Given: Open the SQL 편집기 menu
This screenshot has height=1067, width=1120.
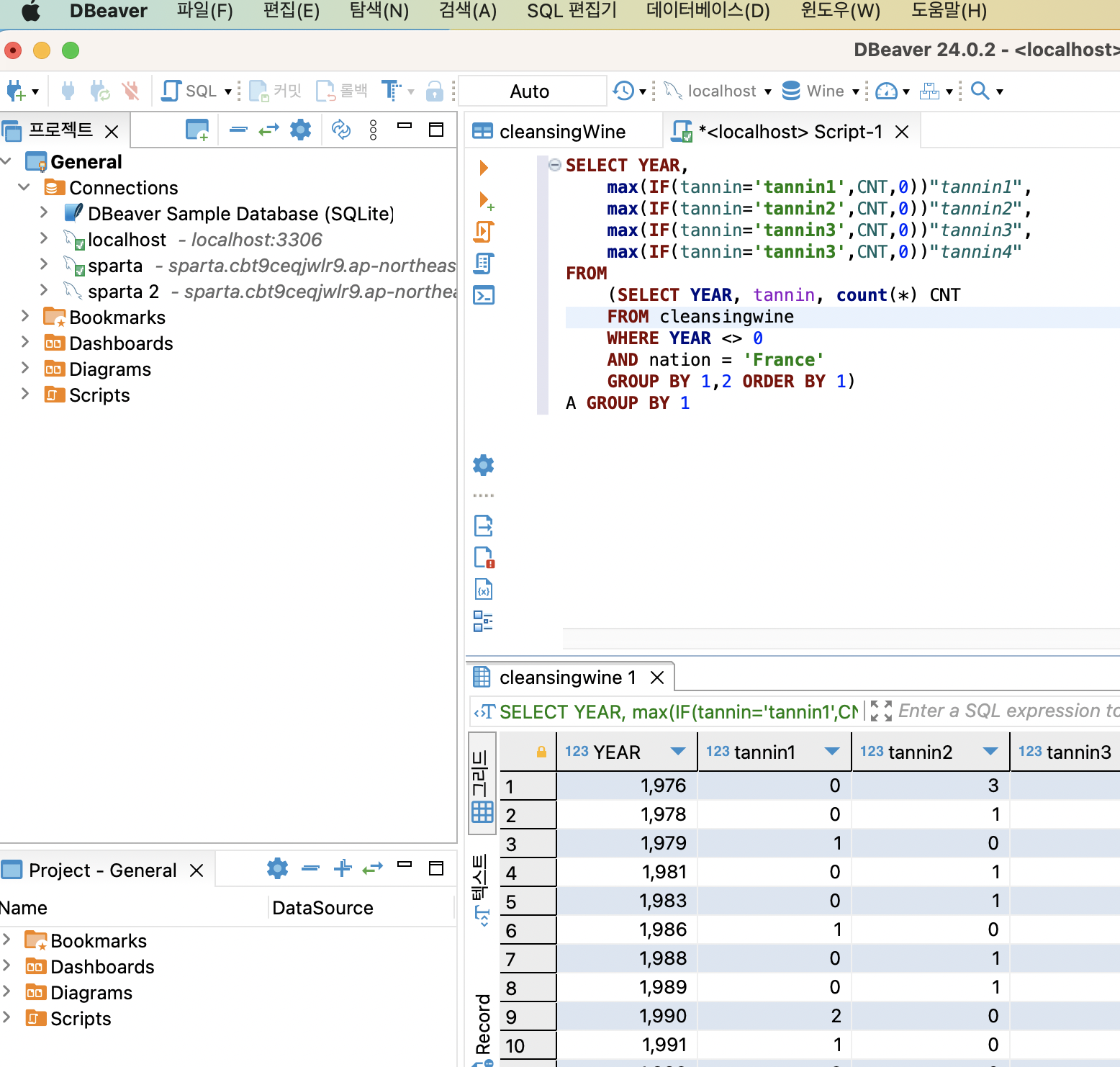Looking at the screenshot, I should click(x=572, y=11).
